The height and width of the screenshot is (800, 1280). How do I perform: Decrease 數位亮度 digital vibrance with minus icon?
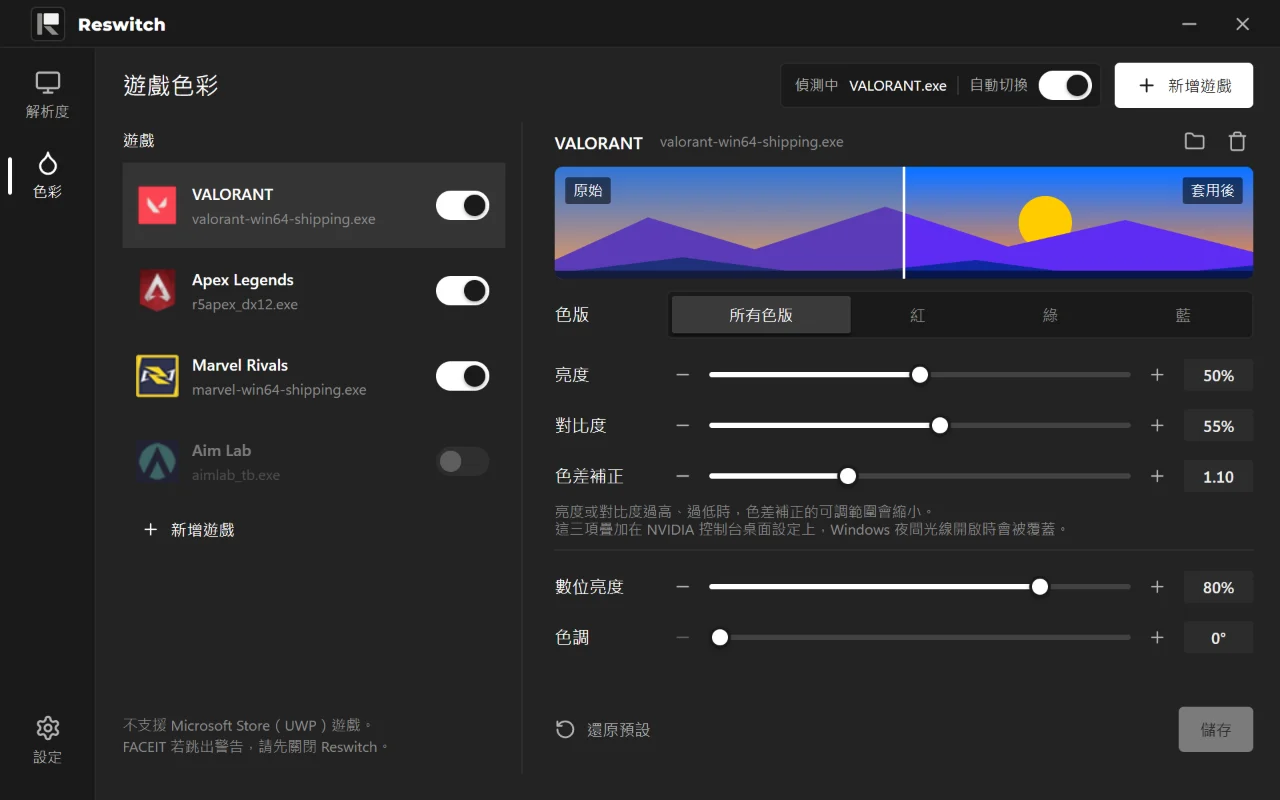click(x=683, y=587)
